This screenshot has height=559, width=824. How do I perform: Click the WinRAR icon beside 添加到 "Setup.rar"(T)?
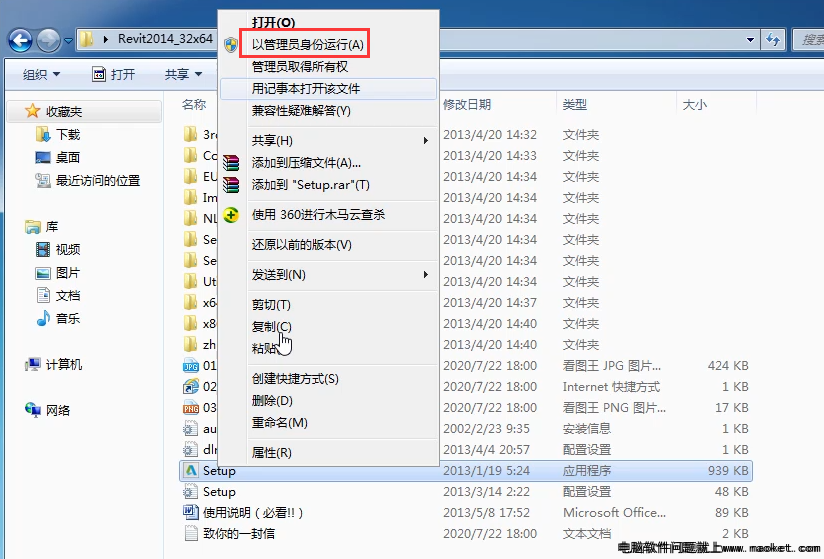[x=231, y=185]
